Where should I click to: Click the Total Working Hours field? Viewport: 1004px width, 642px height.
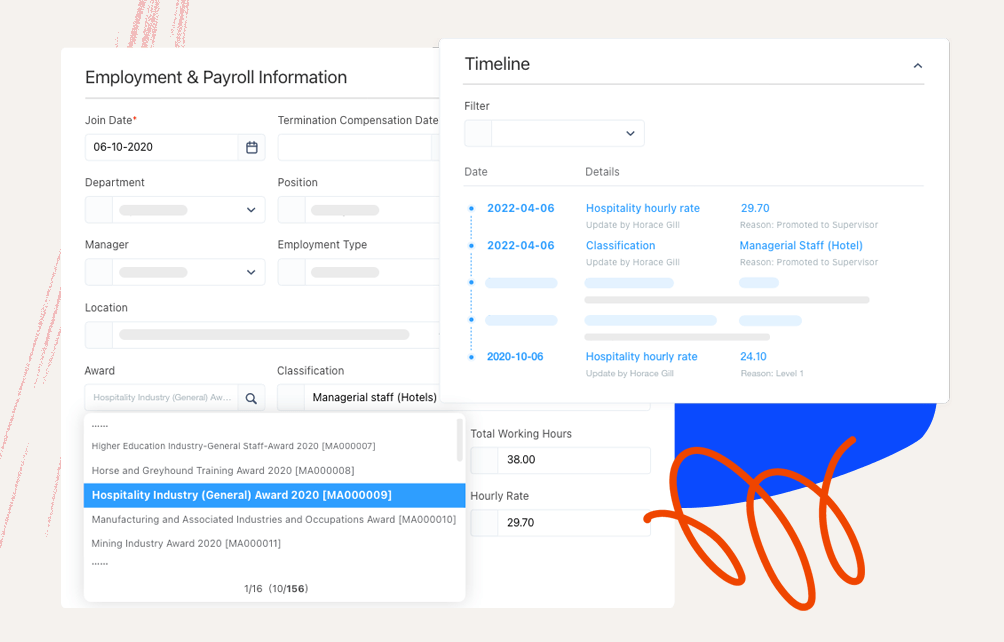[x=560, y=460]
